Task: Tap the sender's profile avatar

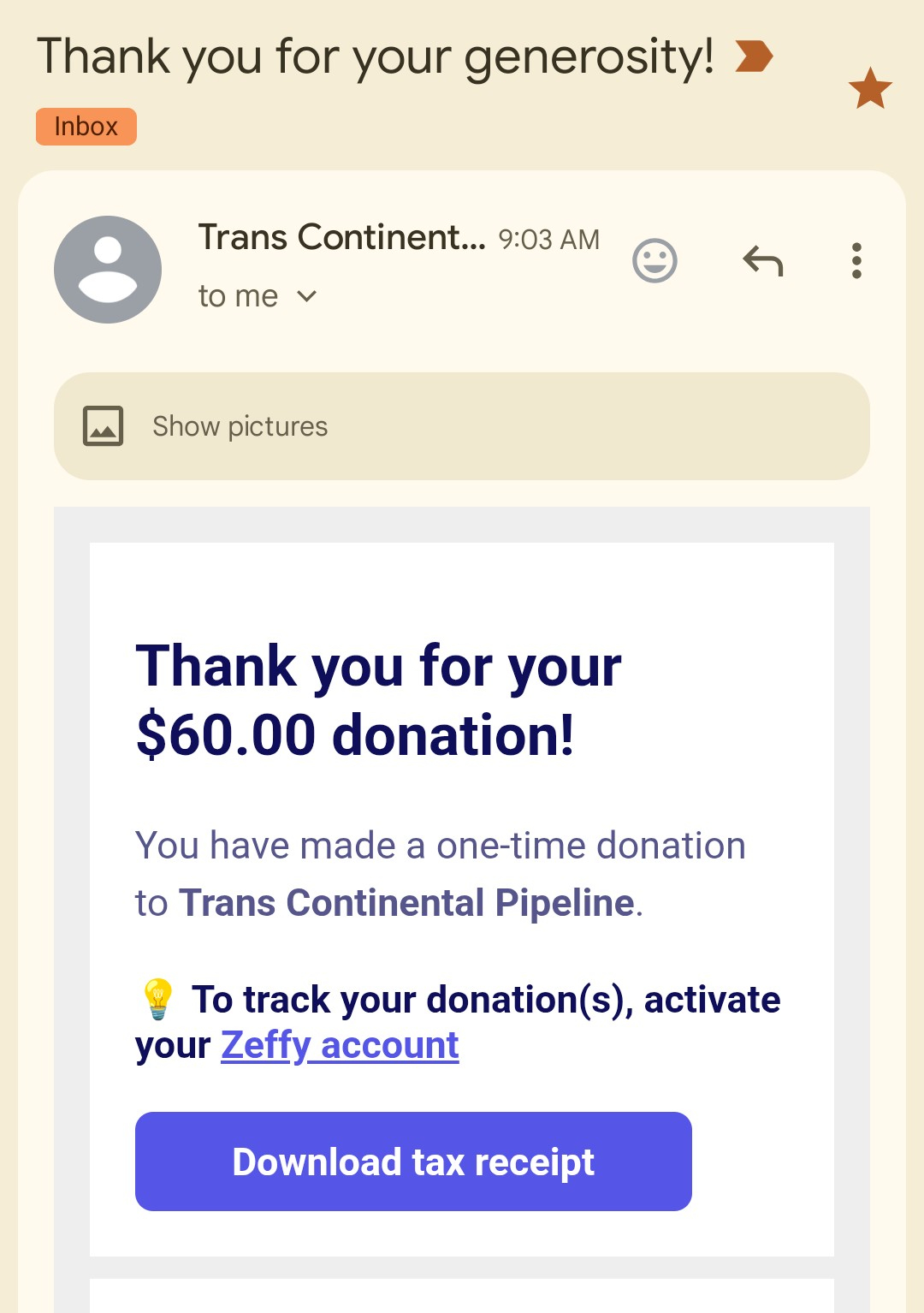Action: (108, 270)
